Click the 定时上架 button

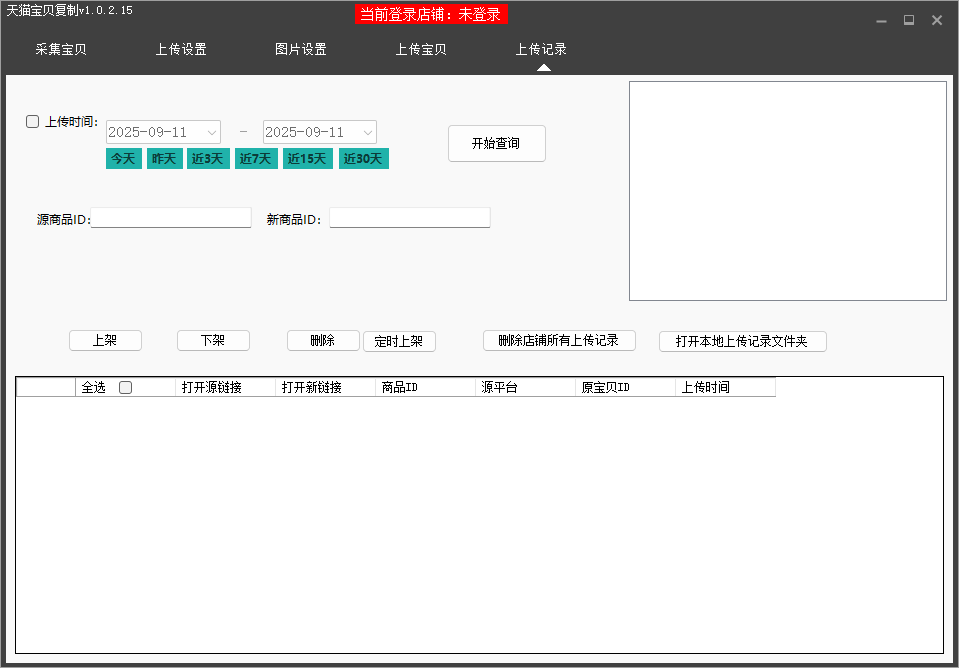click(x=399, y=341)
